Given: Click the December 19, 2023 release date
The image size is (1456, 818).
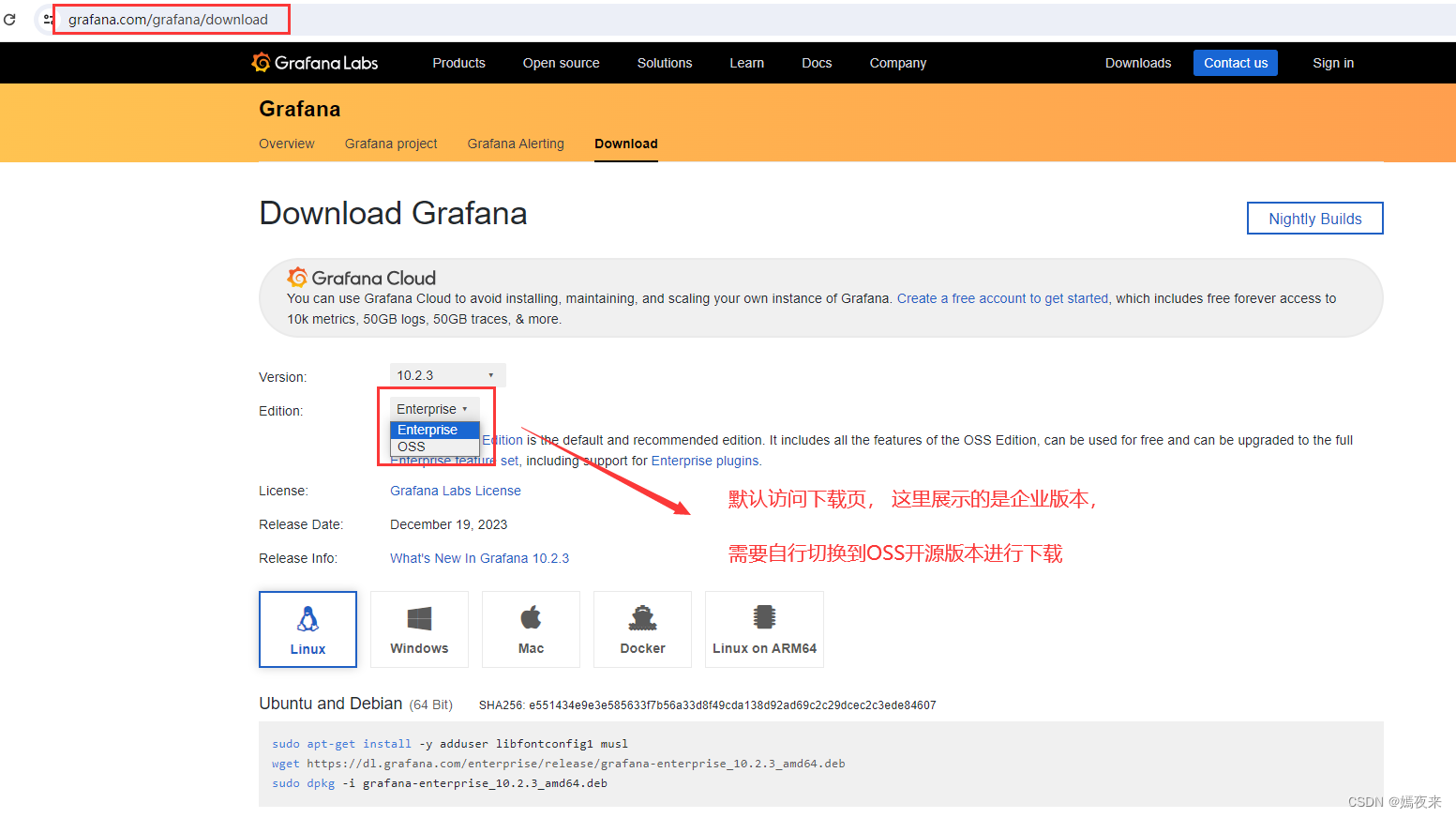Looking at the screenshot, I should [448, 524].
